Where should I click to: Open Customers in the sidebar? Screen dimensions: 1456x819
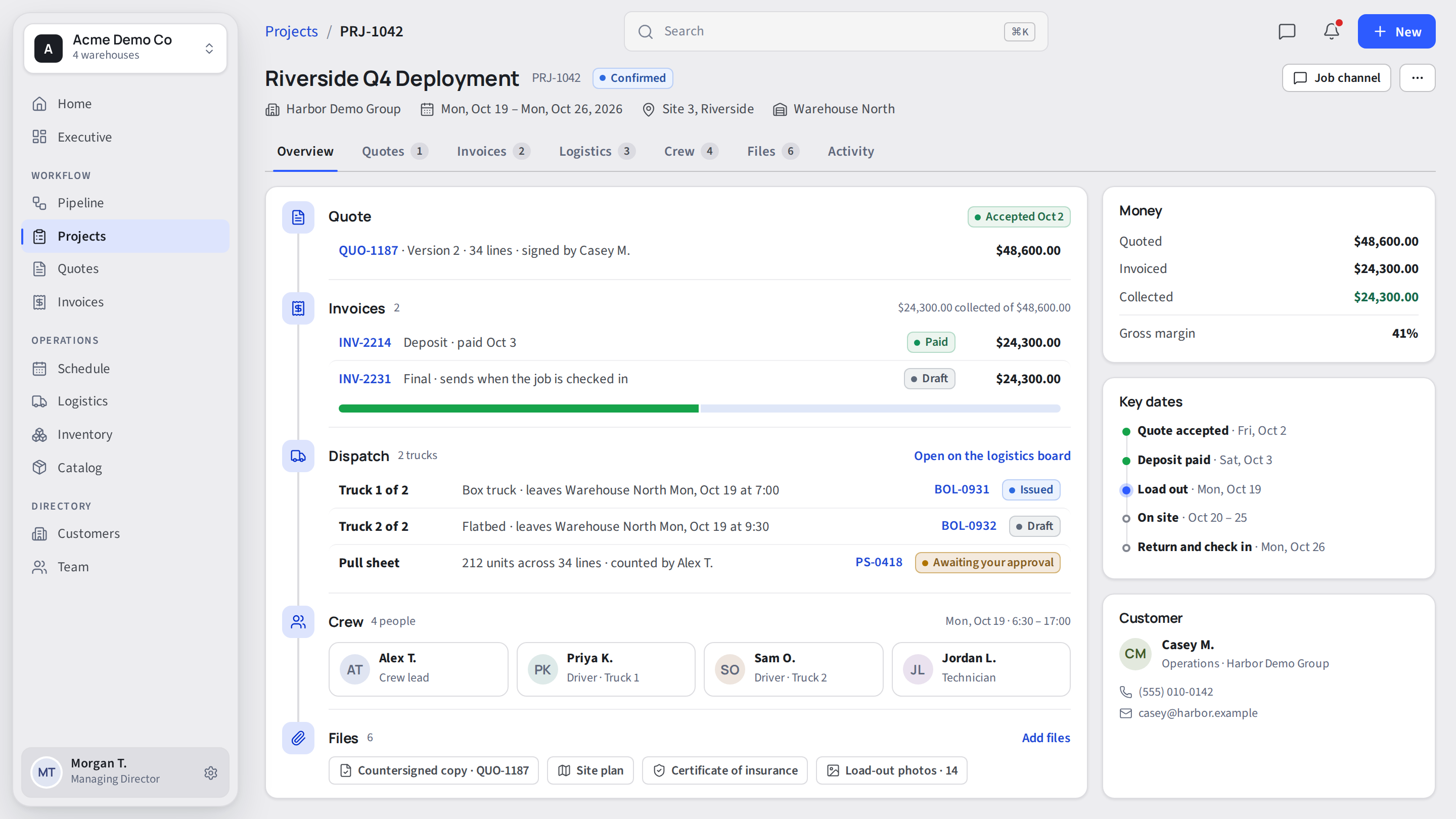pos(125,533)
